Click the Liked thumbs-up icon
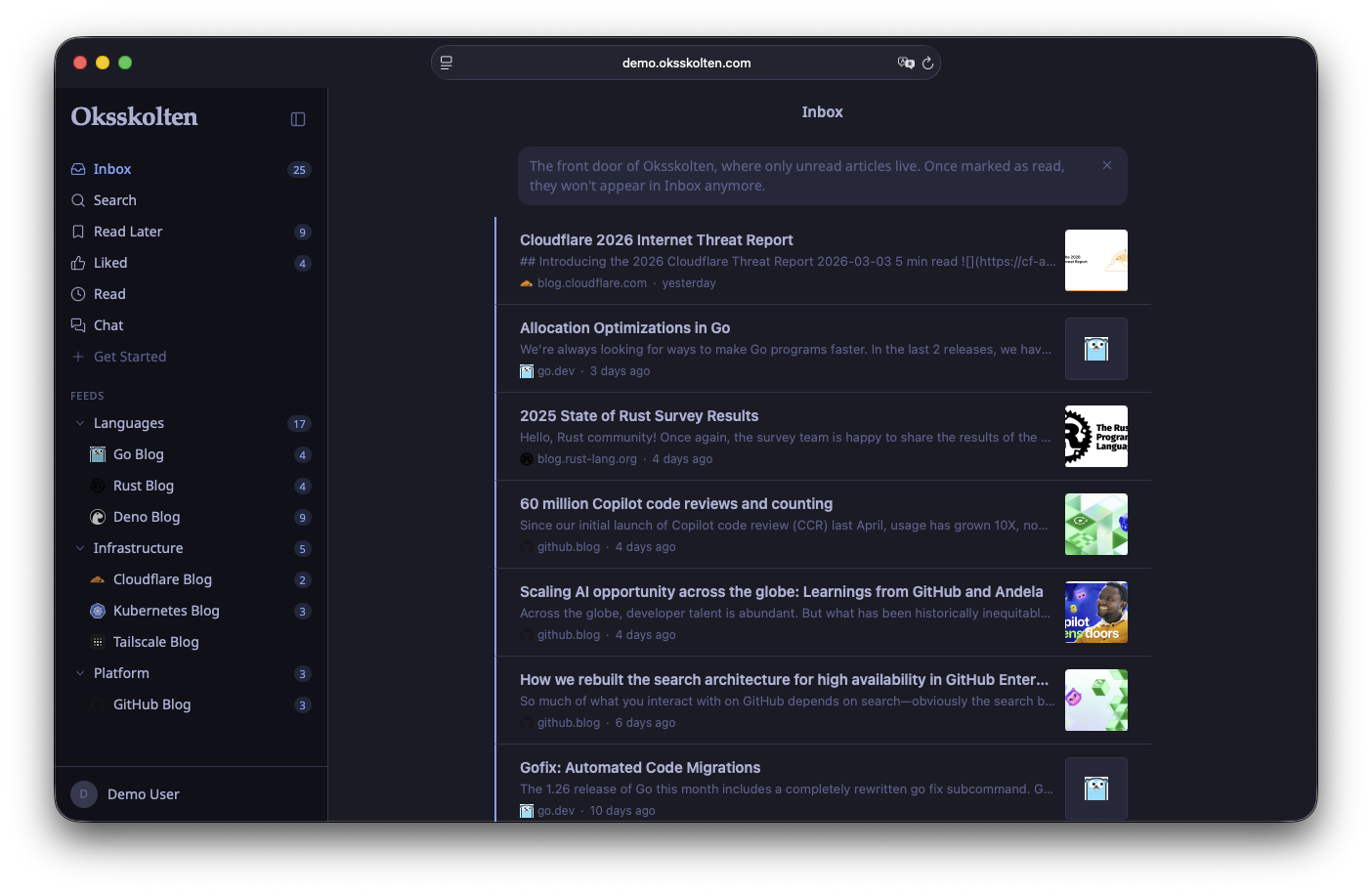1372x894 pixels. pyautogui.click(x=78, y=263)
